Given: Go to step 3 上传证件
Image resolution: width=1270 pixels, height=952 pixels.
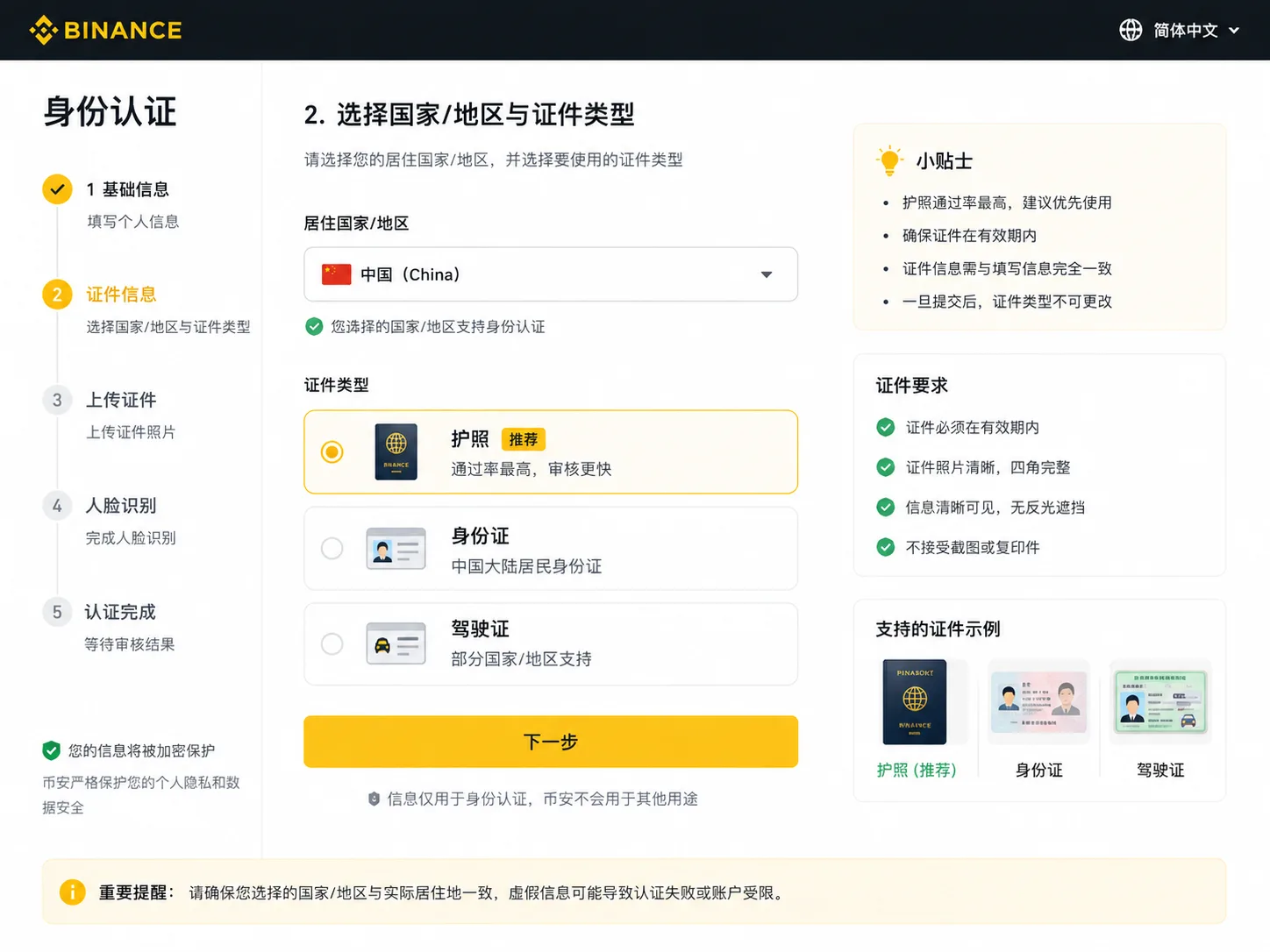Looking at the screenshot, I should tap(121, 400).
